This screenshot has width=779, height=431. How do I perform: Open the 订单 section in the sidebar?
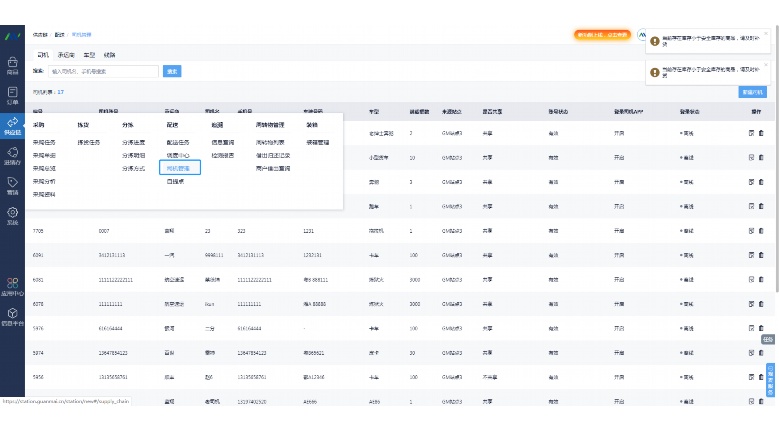(12, 95)
